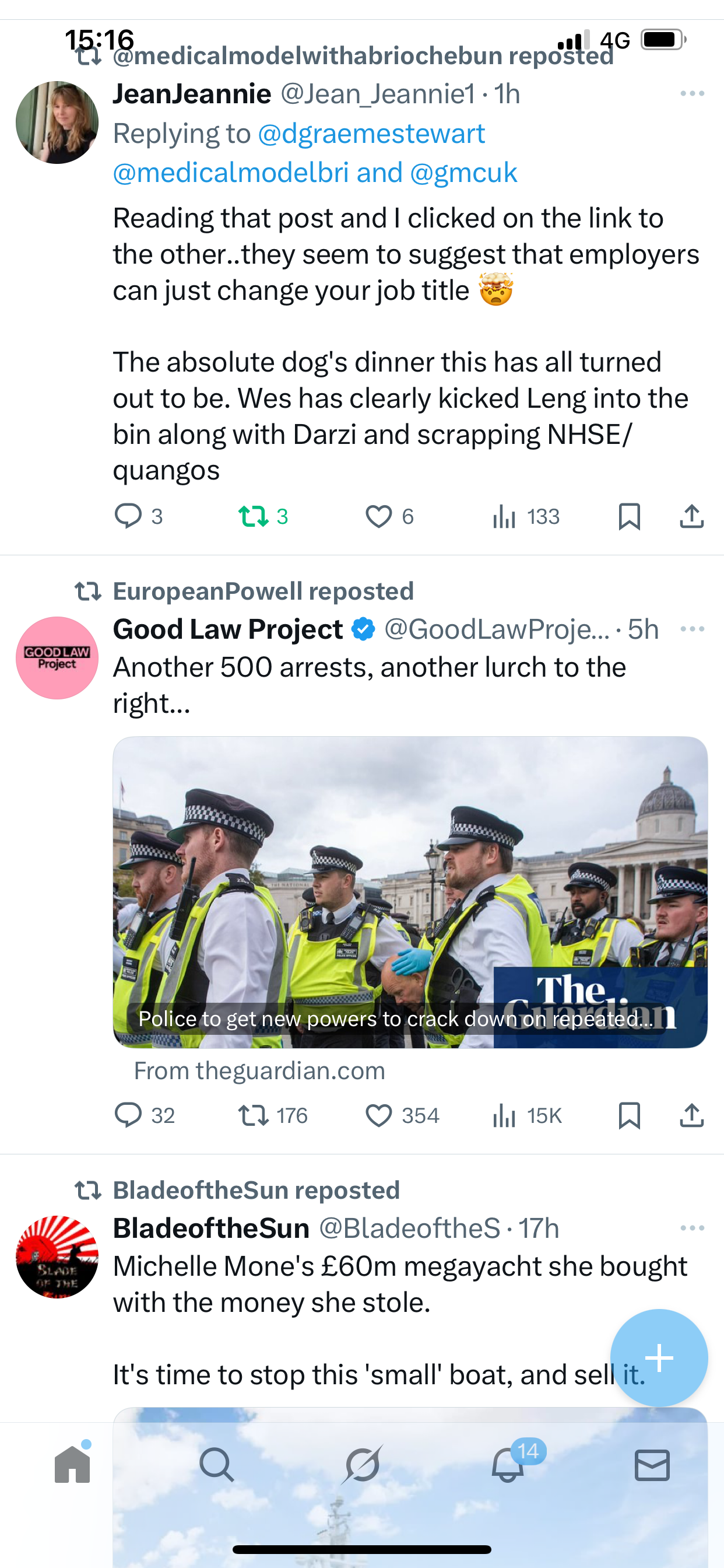View analytics for JeanJeannie's post

pyautogui.click(x=505, y=516)
